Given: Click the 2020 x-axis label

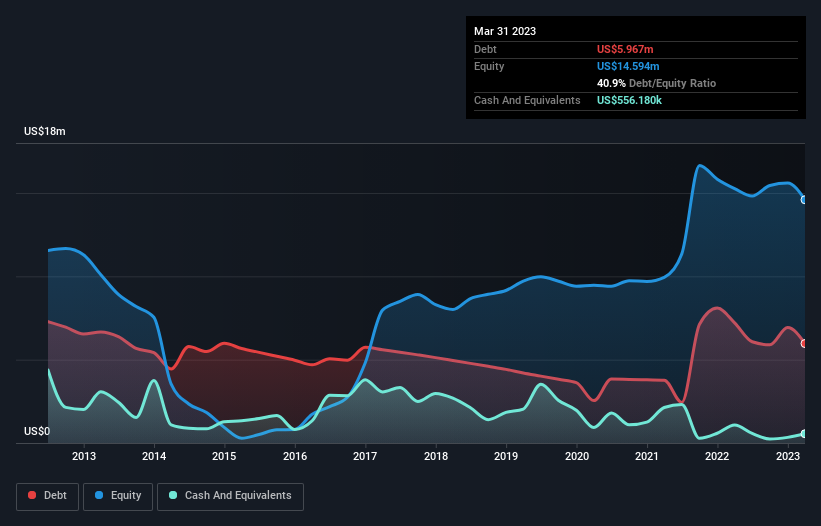Looking at the screenshot, I should 576,456.
